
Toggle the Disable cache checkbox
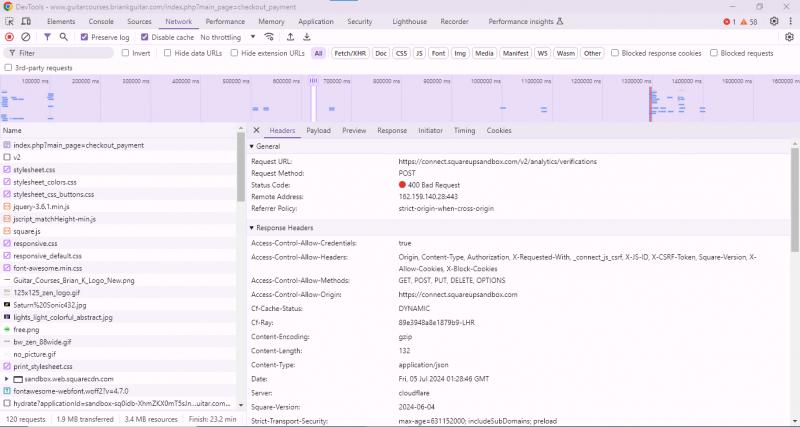click(x=144, y=37)
